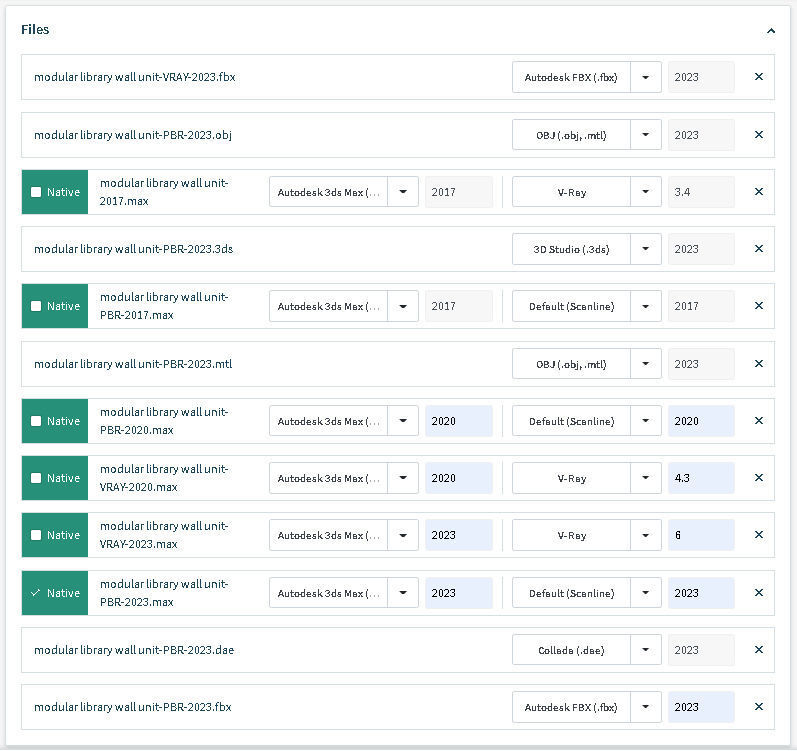The width and height of the screenshot is (797, 751).
Task: Remove the PBR-2023.mtl file row
Action: click(x=759, y=364)
